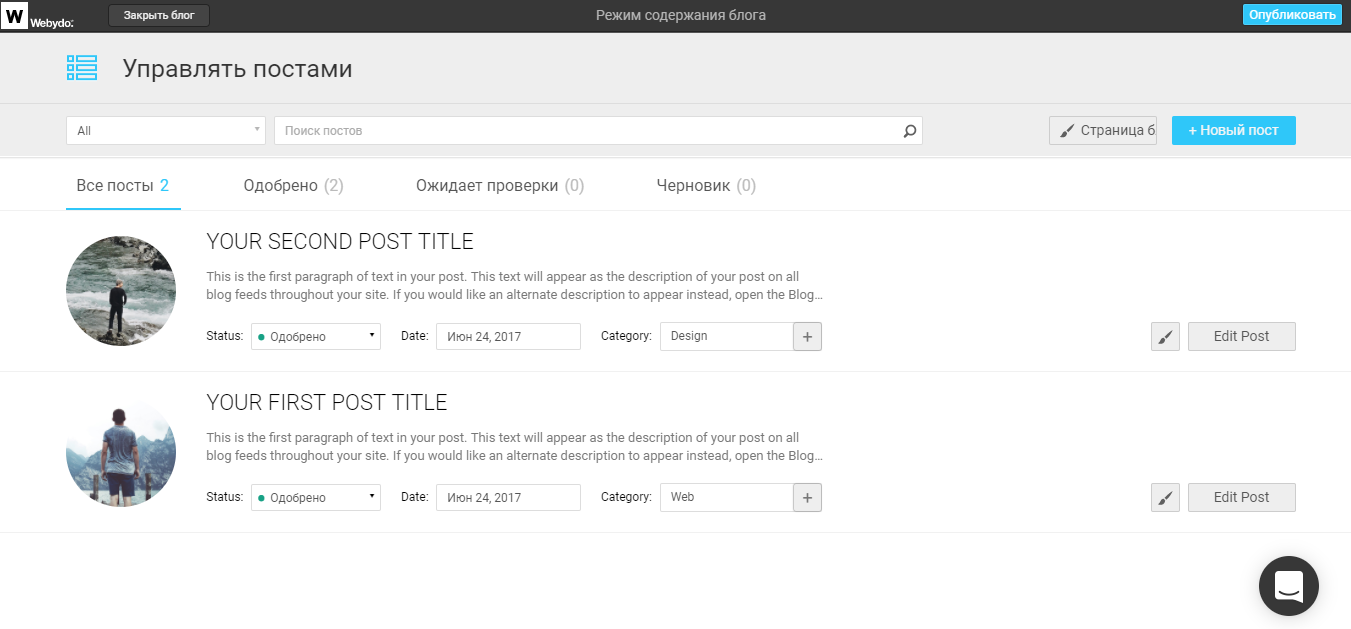Open the second post's thumbnail image
Viewport: 1351px width, 629px height.
pos(121,291)
